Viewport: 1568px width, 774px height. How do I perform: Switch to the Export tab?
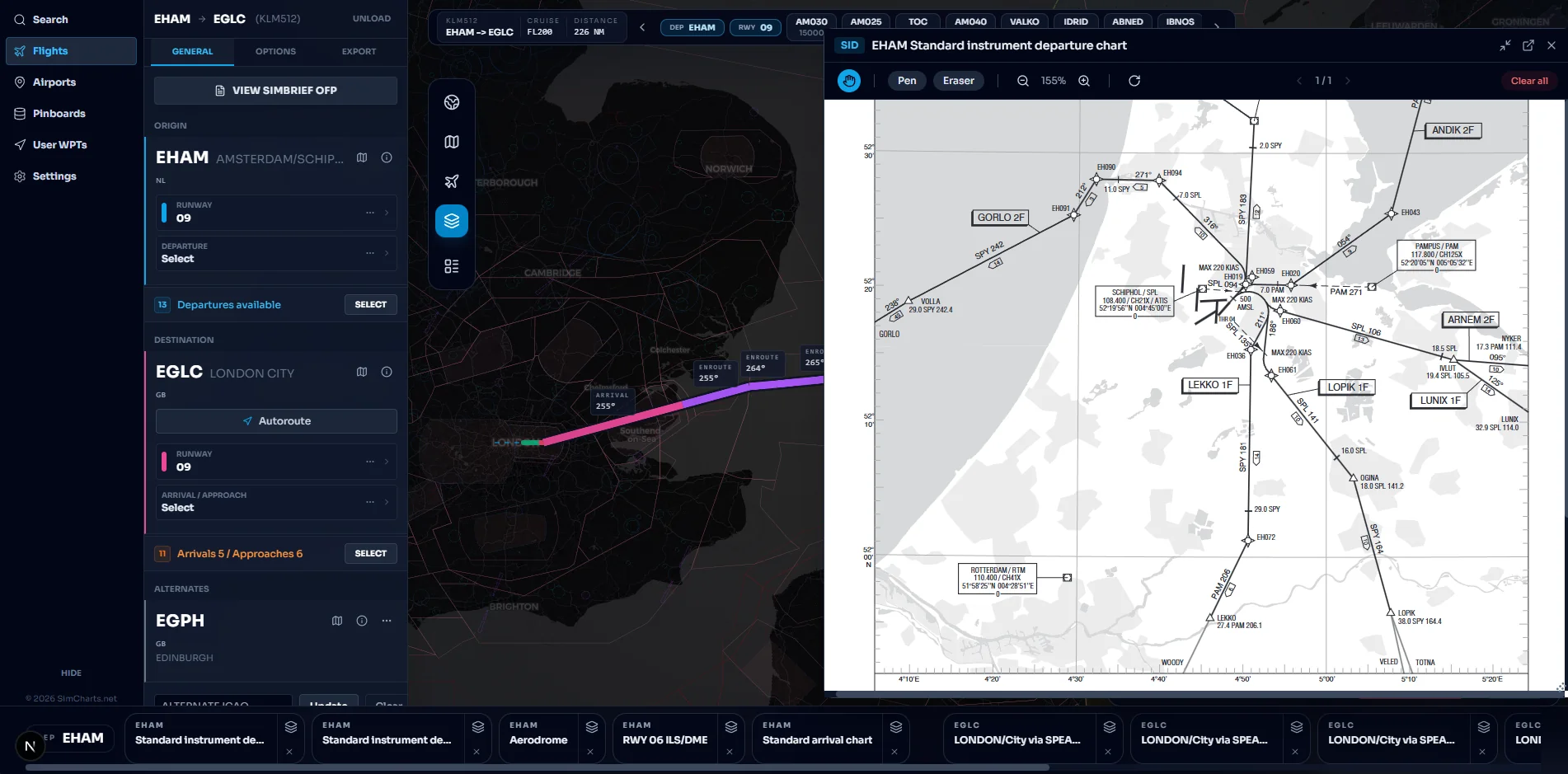(359, 51)
